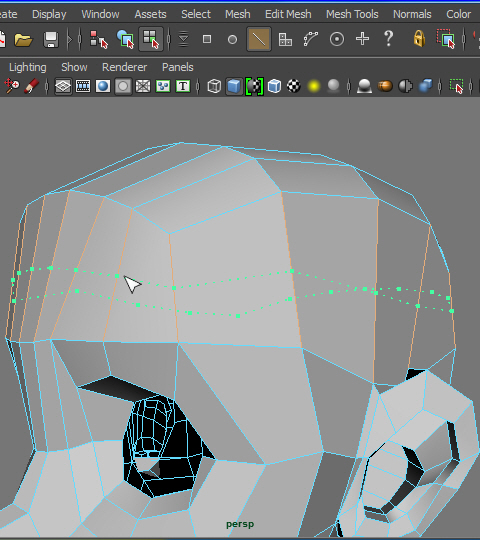Toggle wireframe on shaded cube icon
Screen dimensions: 480x540
point(274,86)
